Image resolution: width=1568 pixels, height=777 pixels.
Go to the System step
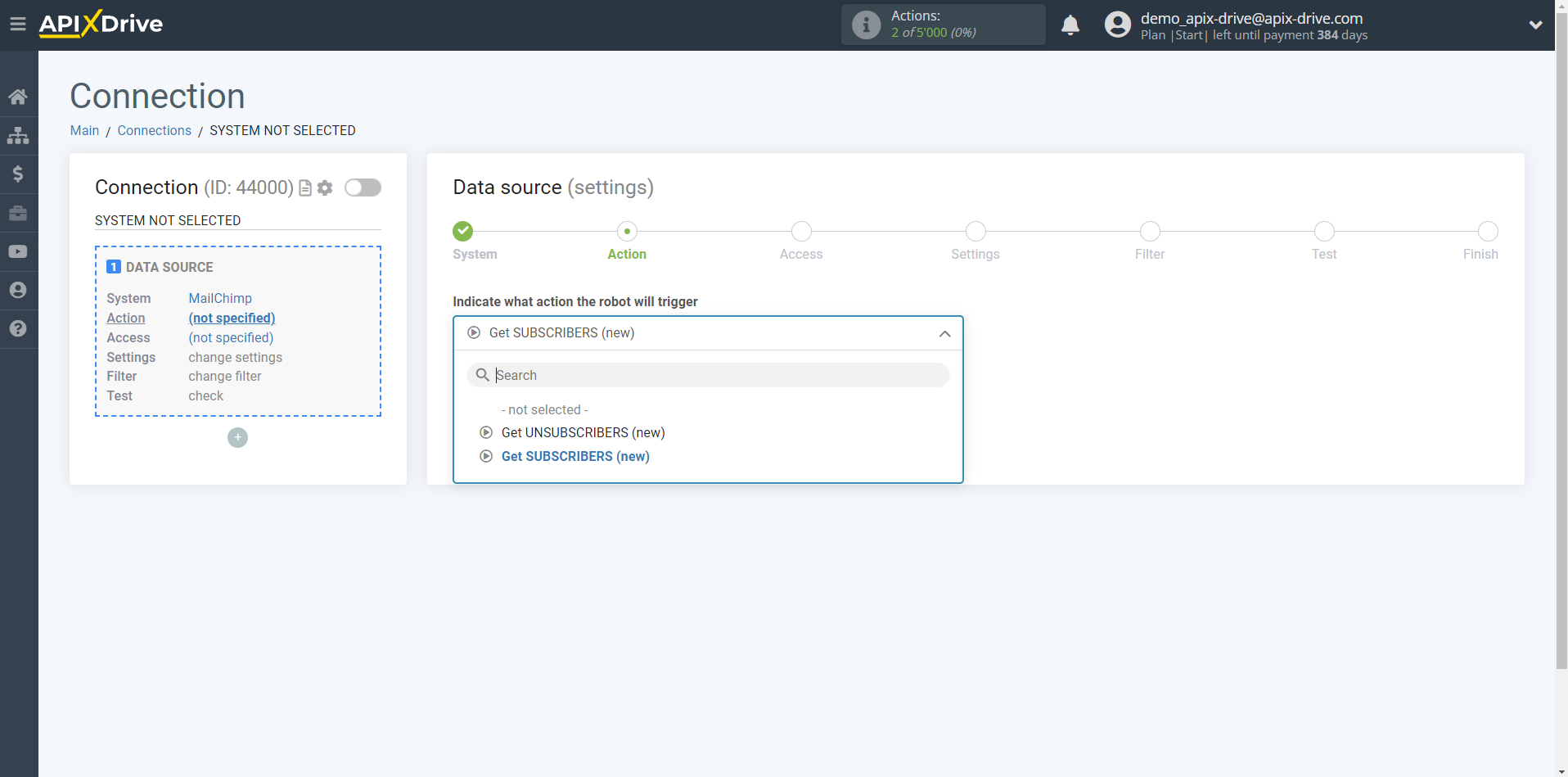click(x=463, y=231)
